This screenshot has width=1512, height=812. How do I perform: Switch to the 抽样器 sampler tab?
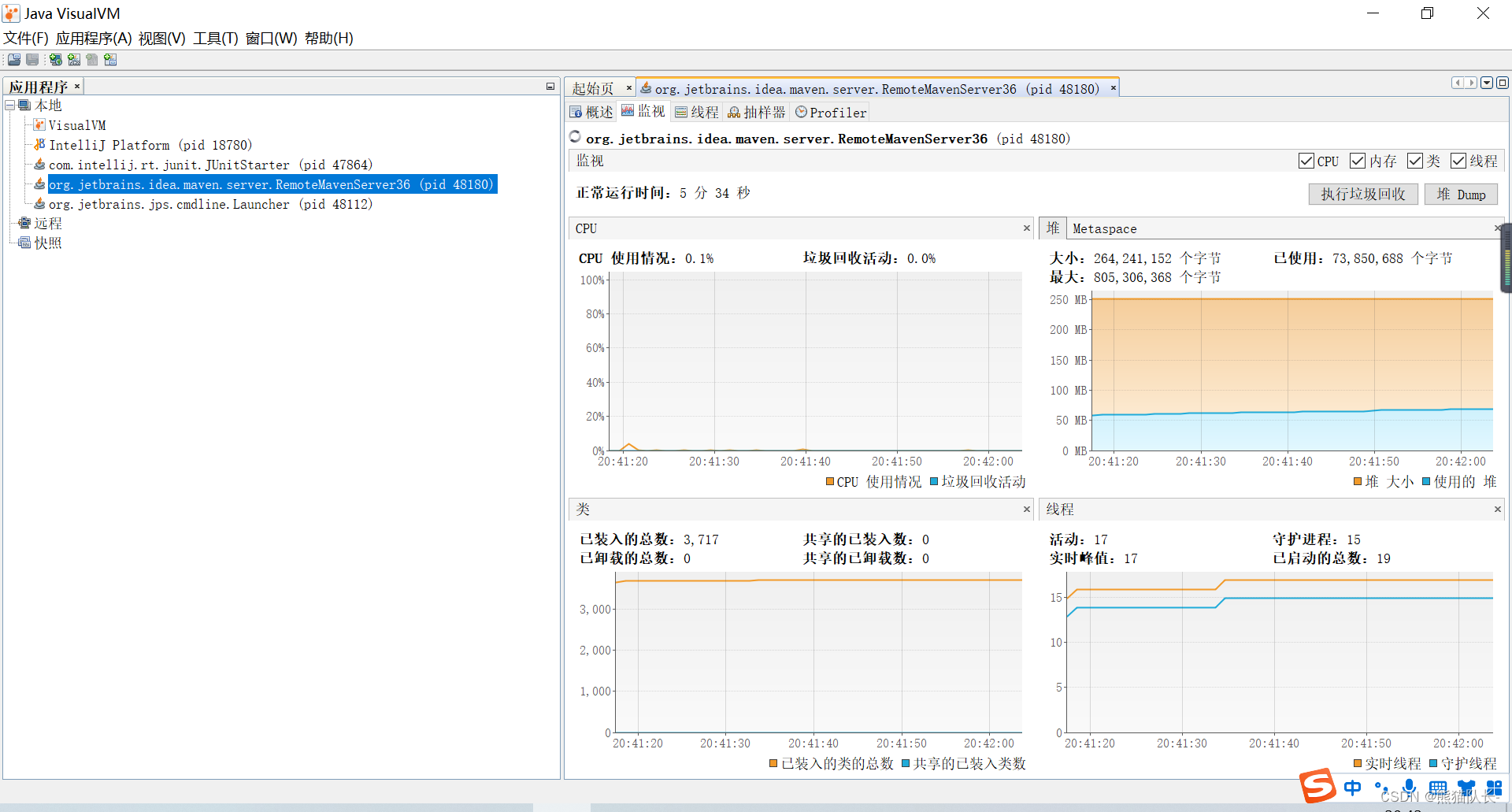coord(756,113)
